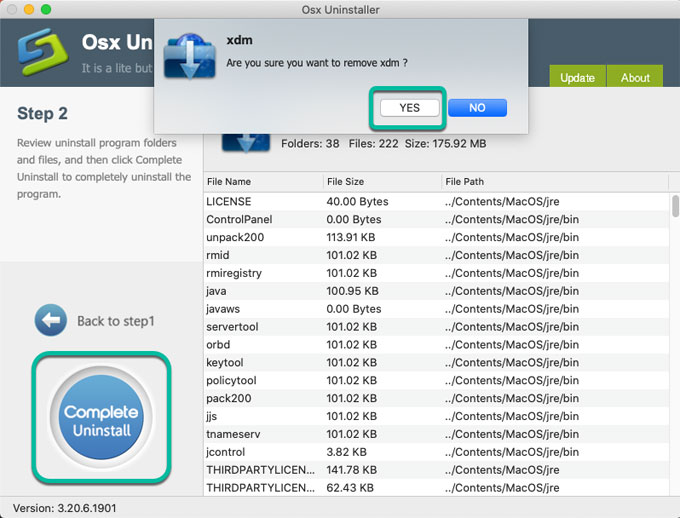Screen dimensions: 680x518
Task: Select the rmid file row
Action: click(x=436, y=255)
